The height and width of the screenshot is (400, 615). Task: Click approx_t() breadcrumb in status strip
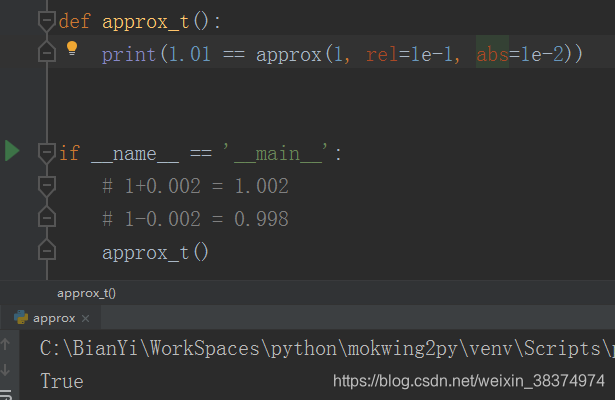click(x=86, y=293)
